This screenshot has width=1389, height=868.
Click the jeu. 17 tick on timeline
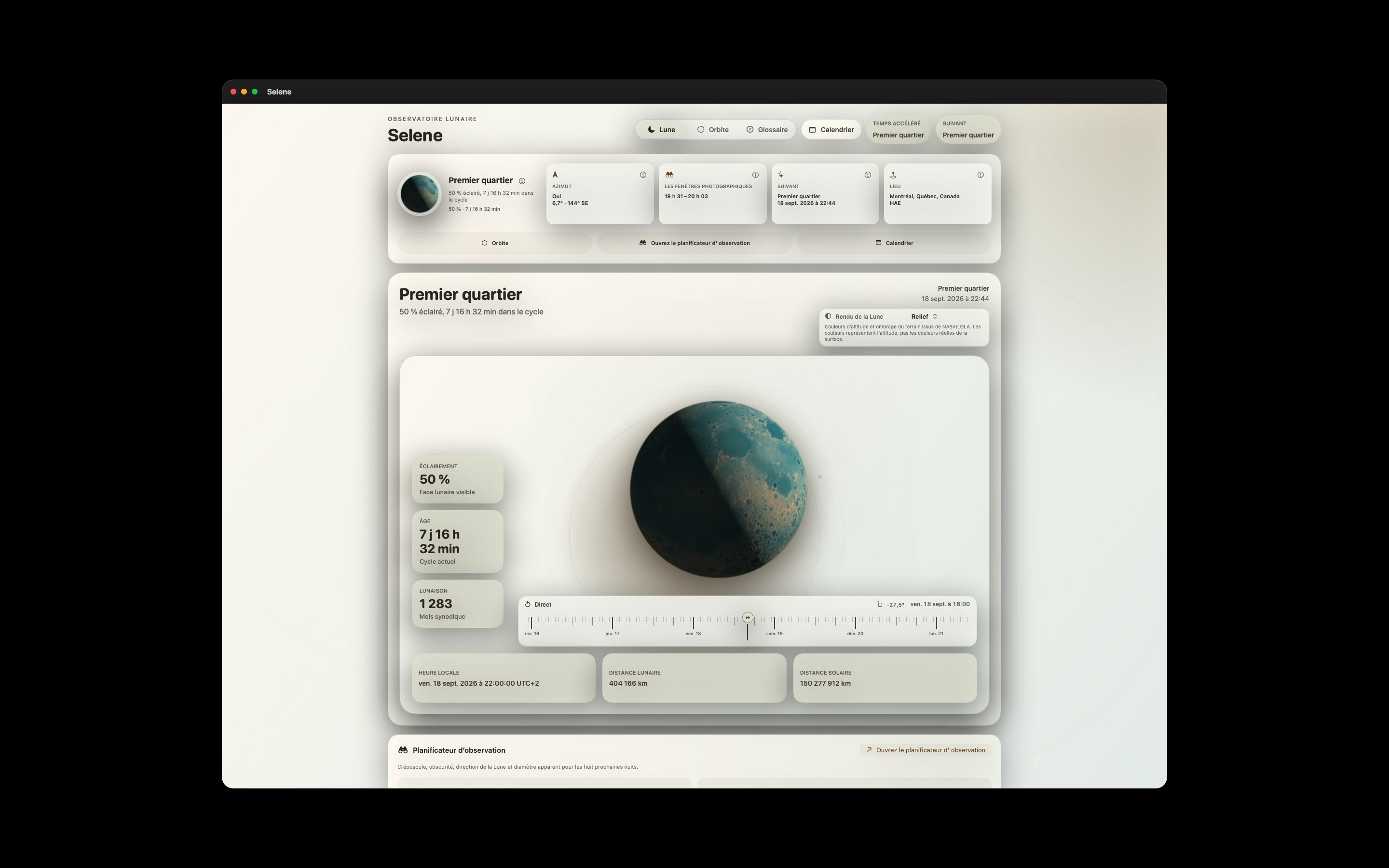click(613, 622)
